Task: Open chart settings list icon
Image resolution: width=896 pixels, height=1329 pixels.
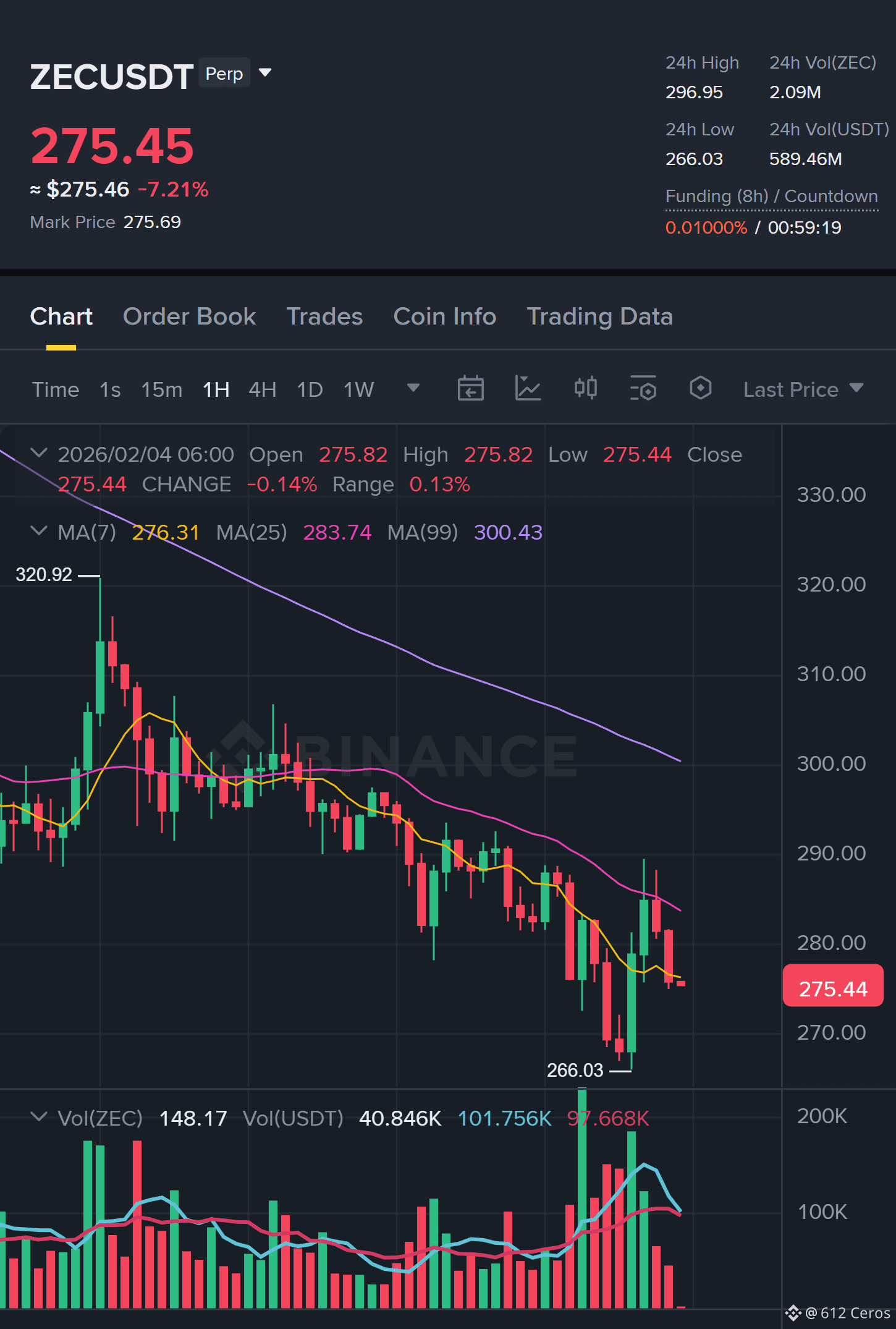Action: pyautogui.click(x=643, y=389)
